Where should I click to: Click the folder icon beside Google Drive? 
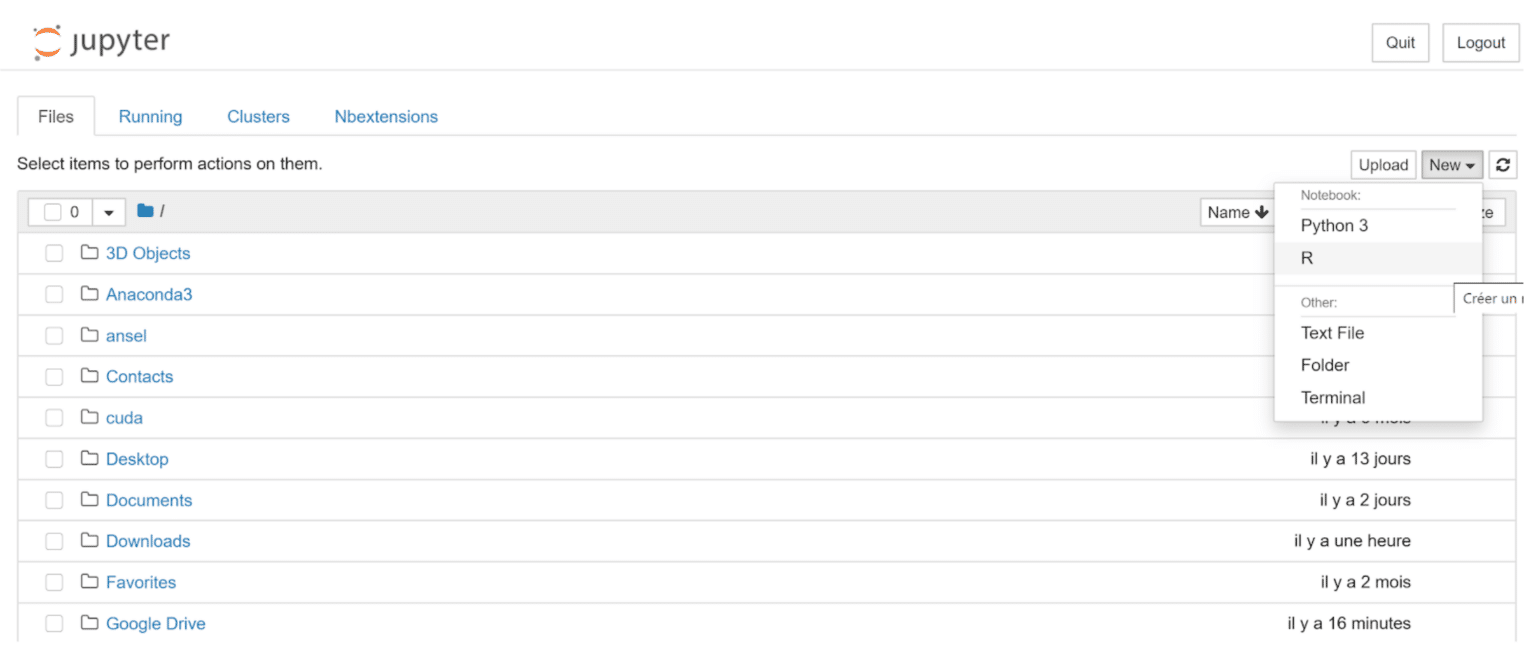pos(90,623)
